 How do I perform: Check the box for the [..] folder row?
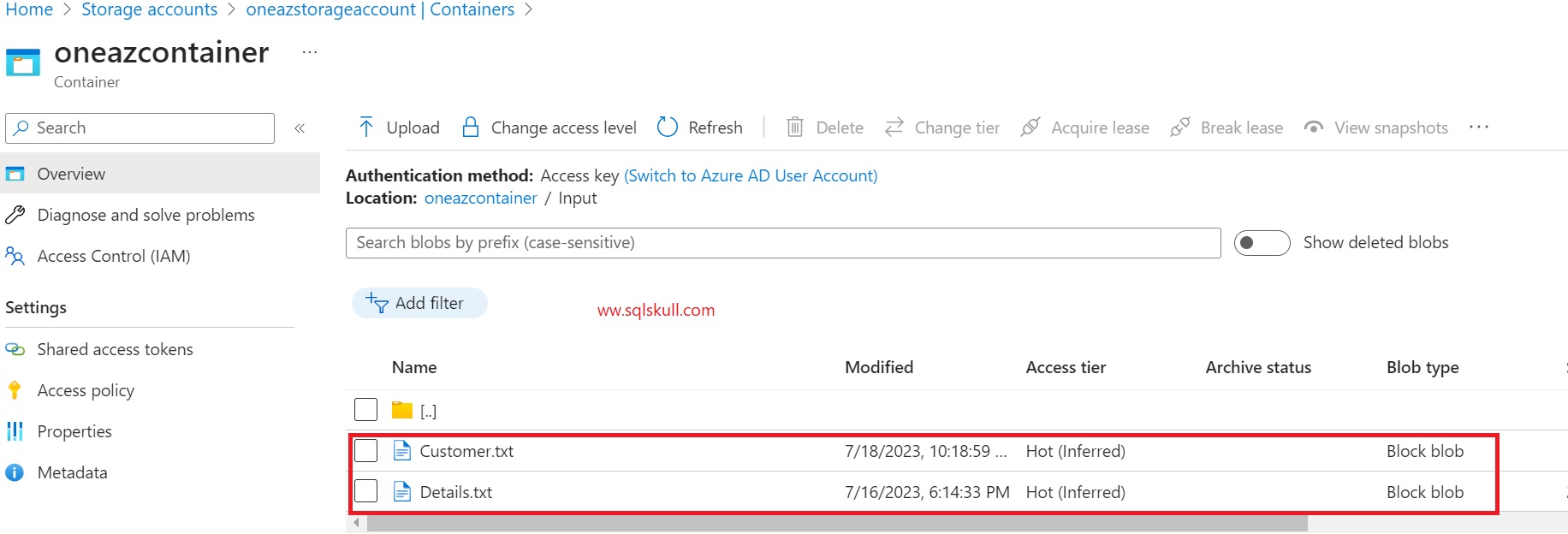(366, 410)
